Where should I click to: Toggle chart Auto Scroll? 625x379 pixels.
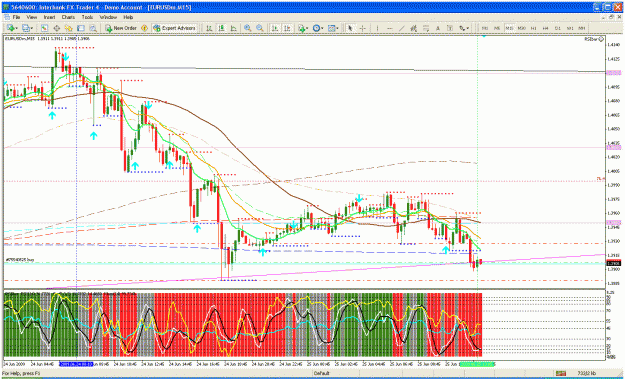point(275,28)
